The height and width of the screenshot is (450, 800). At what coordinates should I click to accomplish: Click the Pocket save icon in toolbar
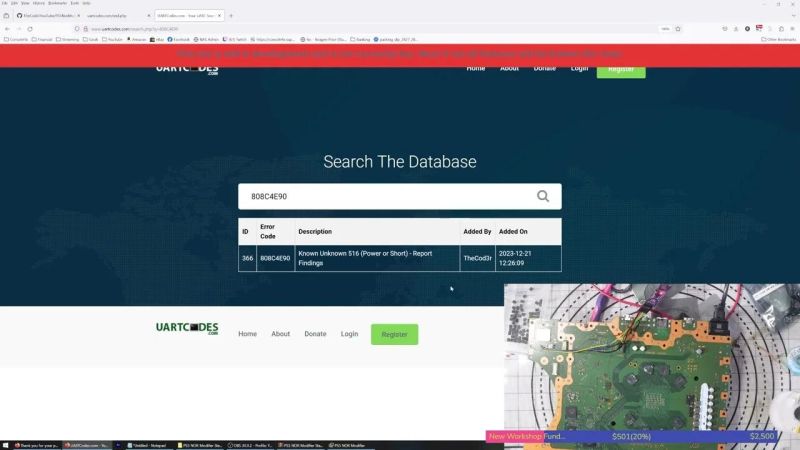(725, 29)
